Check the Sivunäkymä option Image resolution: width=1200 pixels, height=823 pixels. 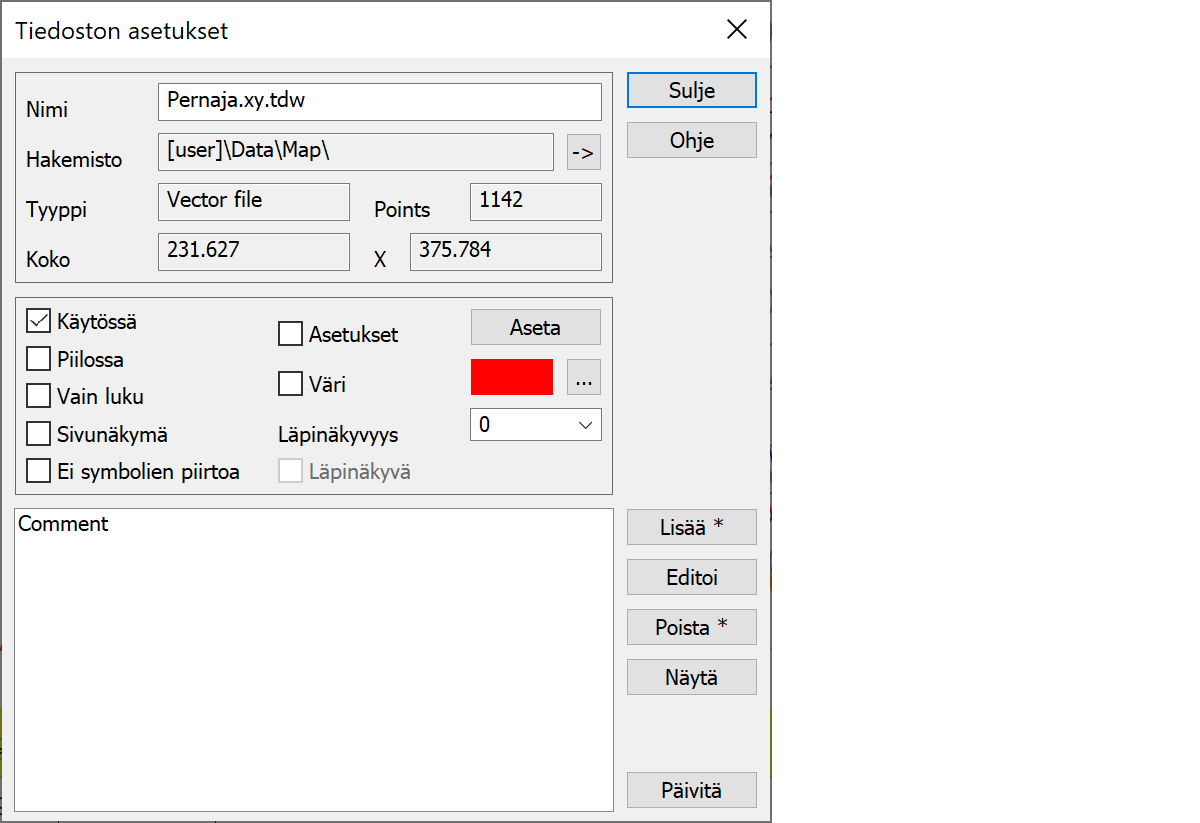(x=39, y=434)
